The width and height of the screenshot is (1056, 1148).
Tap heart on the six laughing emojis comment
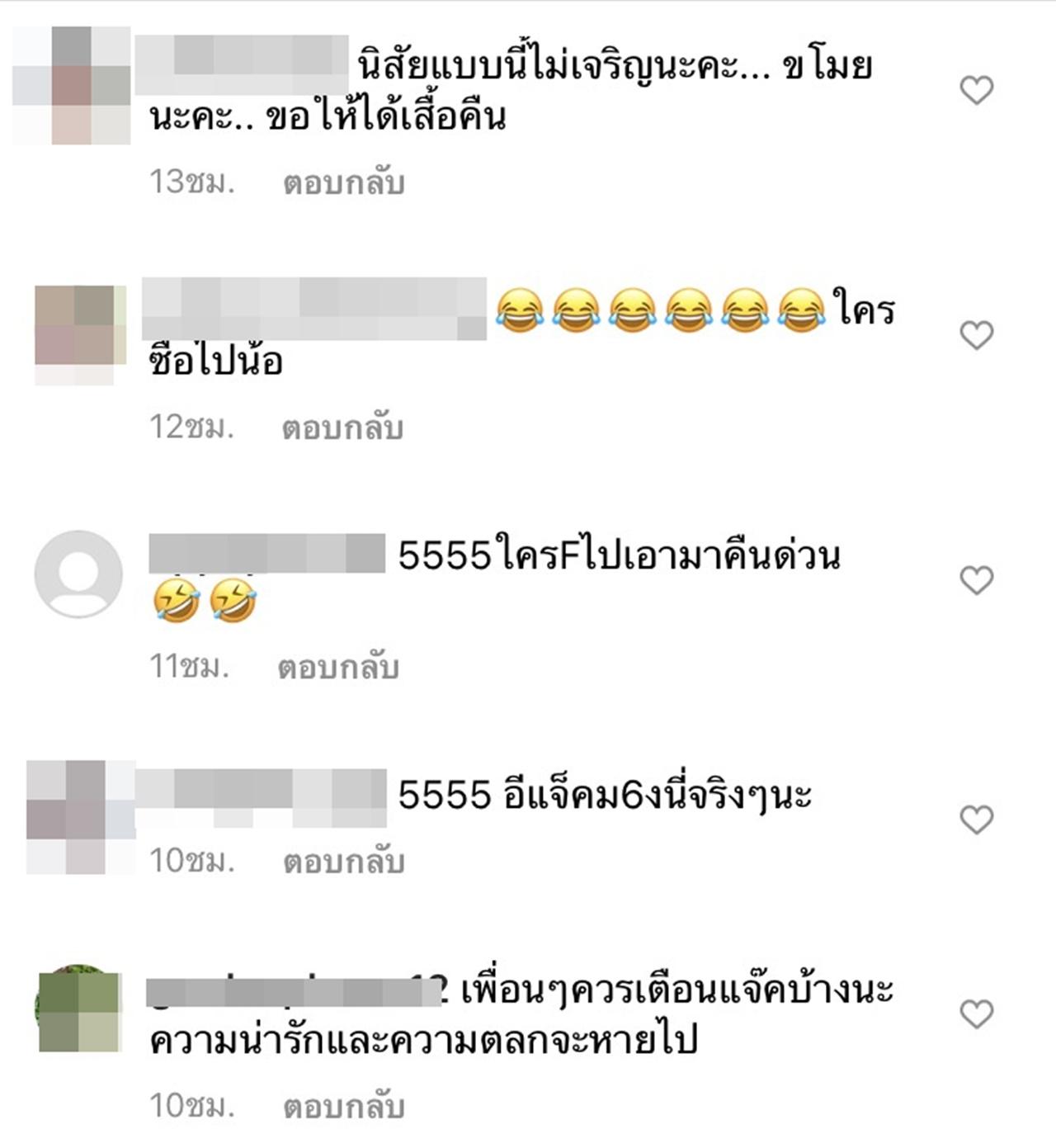pyautogui.click(x=977, y=335)
